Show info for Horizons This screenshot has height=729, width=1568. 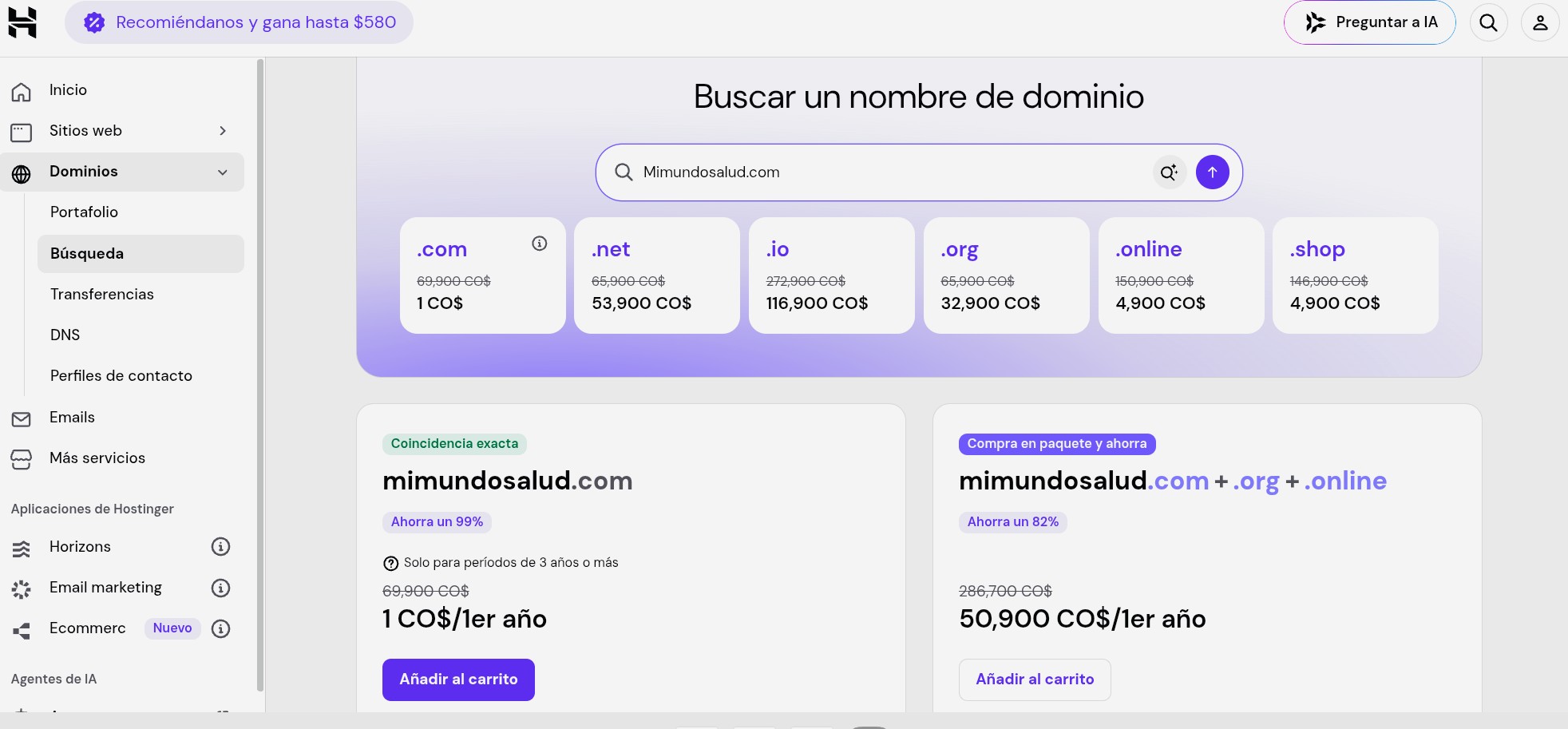point(220,547)
